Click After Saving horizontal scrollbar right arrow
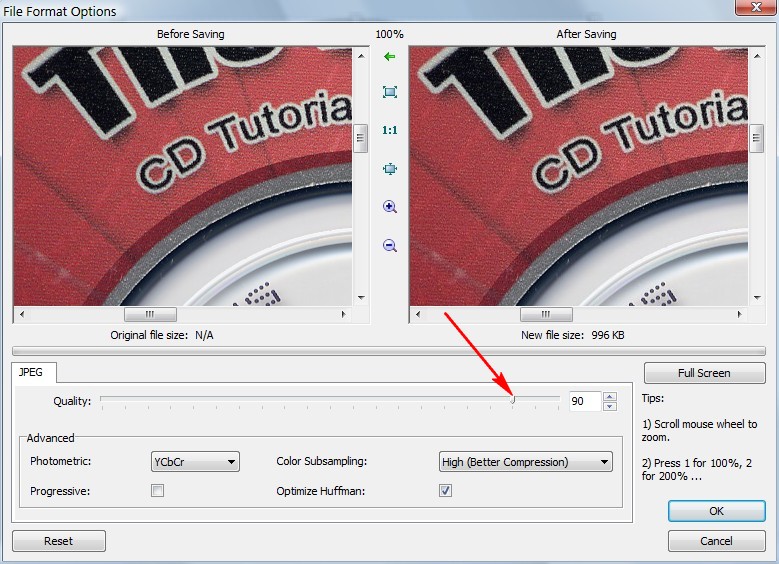Viewport: 779px width, 564px height. tap(739, 314)
